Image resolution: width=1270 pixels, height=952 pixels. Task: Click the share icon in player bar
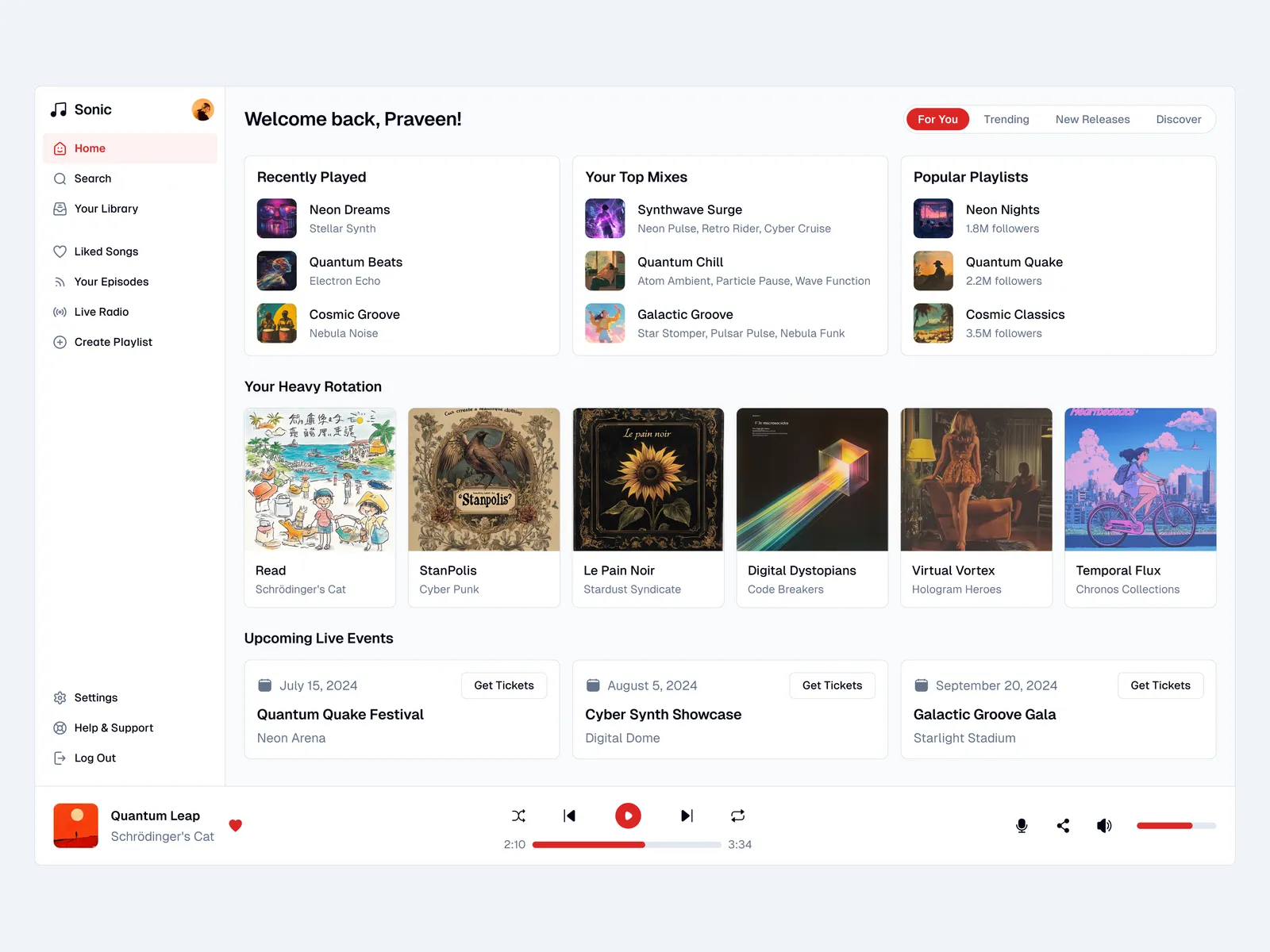1063,826
